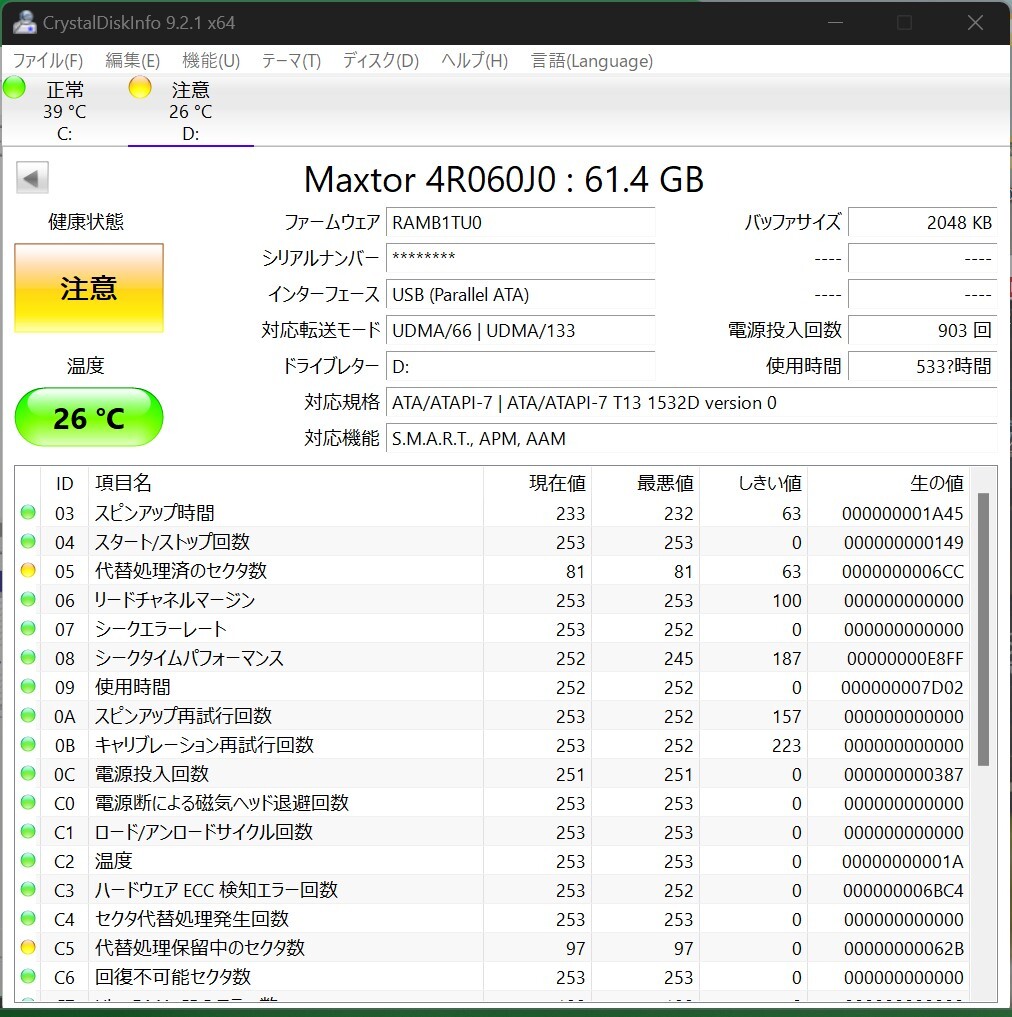This screenshot has height=1017, width=1012.
Task: Open the 言語(Language) menu
Action: click(590, 61)
